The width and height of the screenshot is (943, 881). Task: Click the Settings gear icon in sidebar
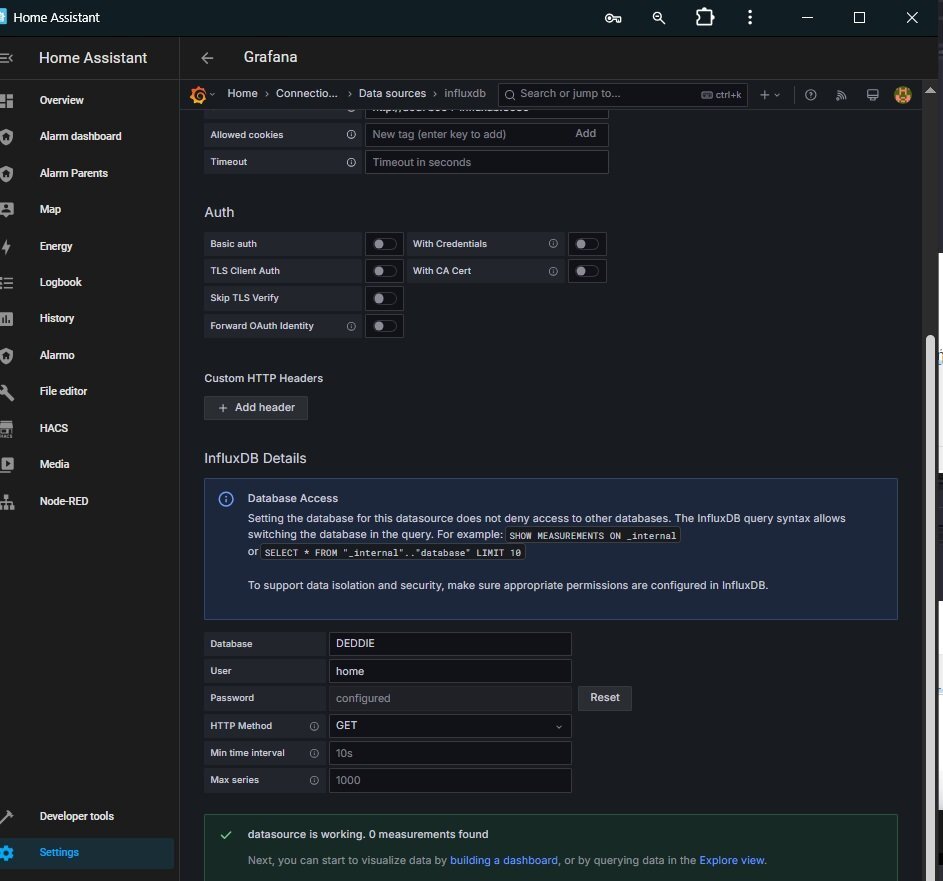[x=7, y=853]
